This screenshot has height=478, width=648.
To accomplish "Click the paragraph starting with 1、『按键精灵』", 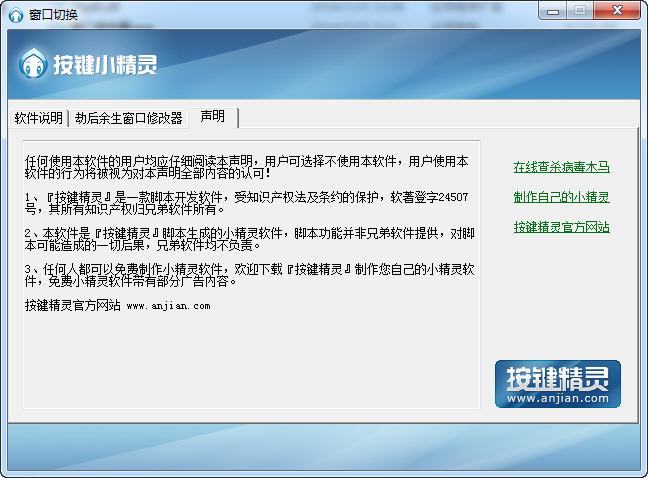I will click(246, 203).
